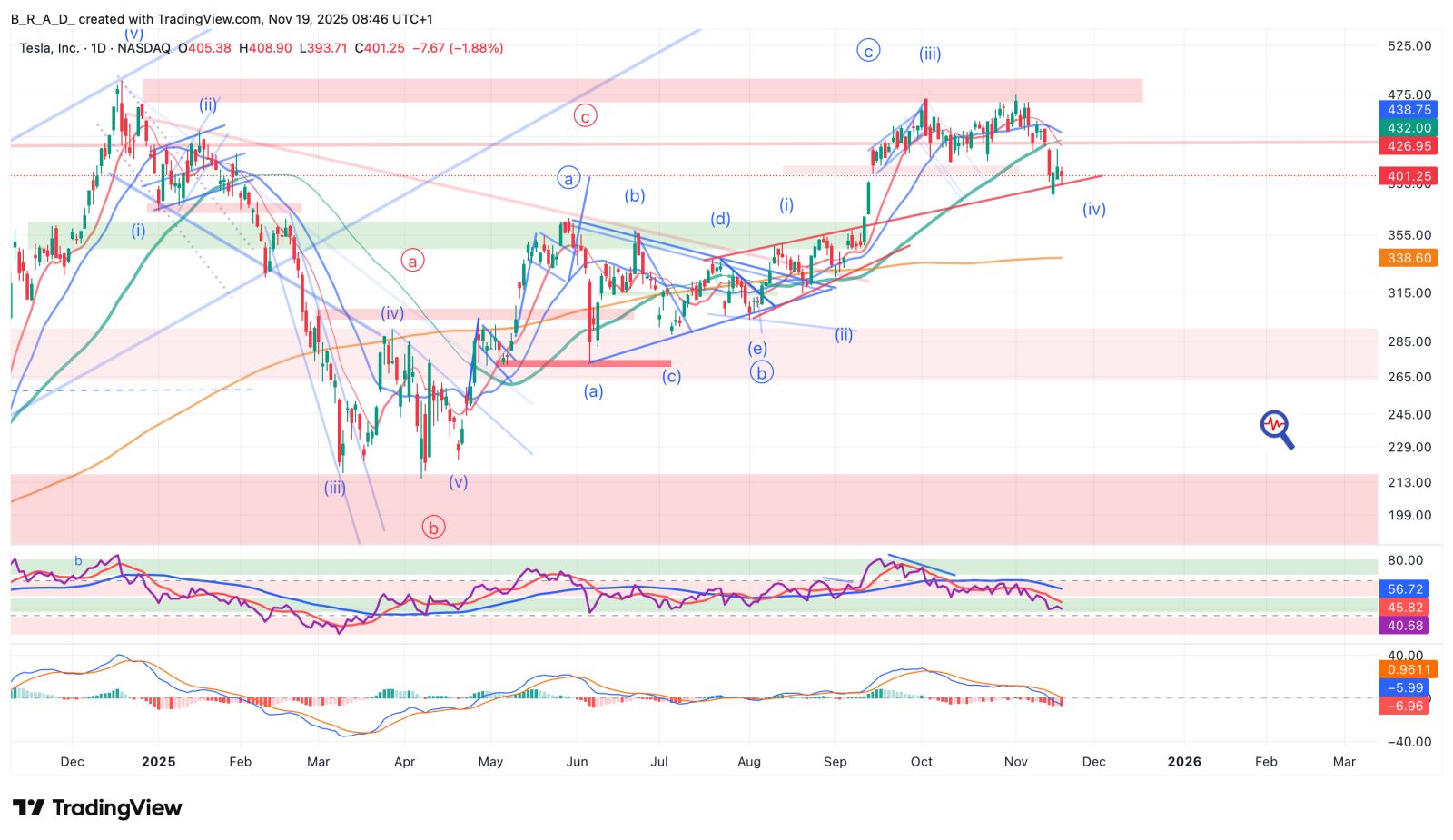This screenshot has width=1453, height=840.
Task: Select the red circled 'a' wave label
Action: tap(412, 262)
